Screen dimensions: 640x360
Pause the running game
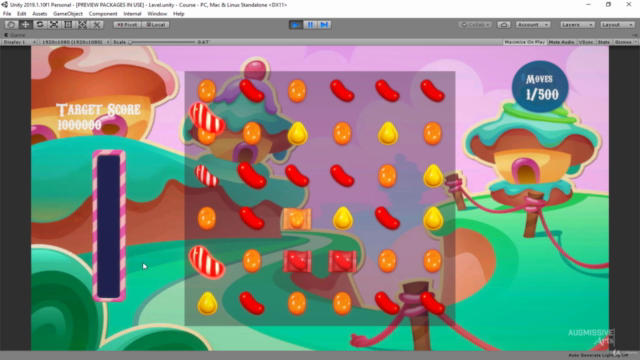pos(310,25)
